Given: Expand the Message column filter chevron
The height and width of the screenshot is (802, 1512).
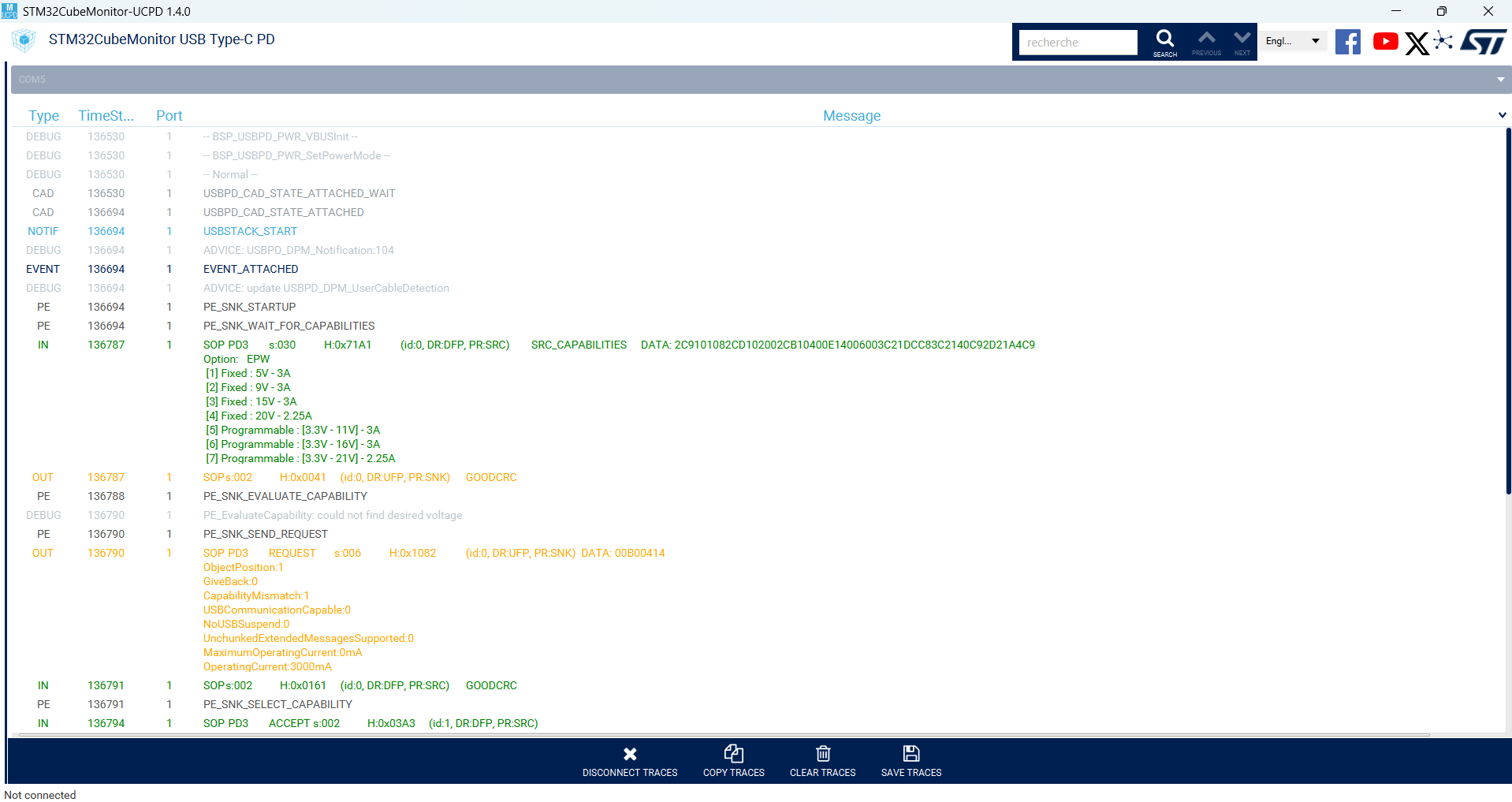Looking at the screenshot, I should 1502,115.
